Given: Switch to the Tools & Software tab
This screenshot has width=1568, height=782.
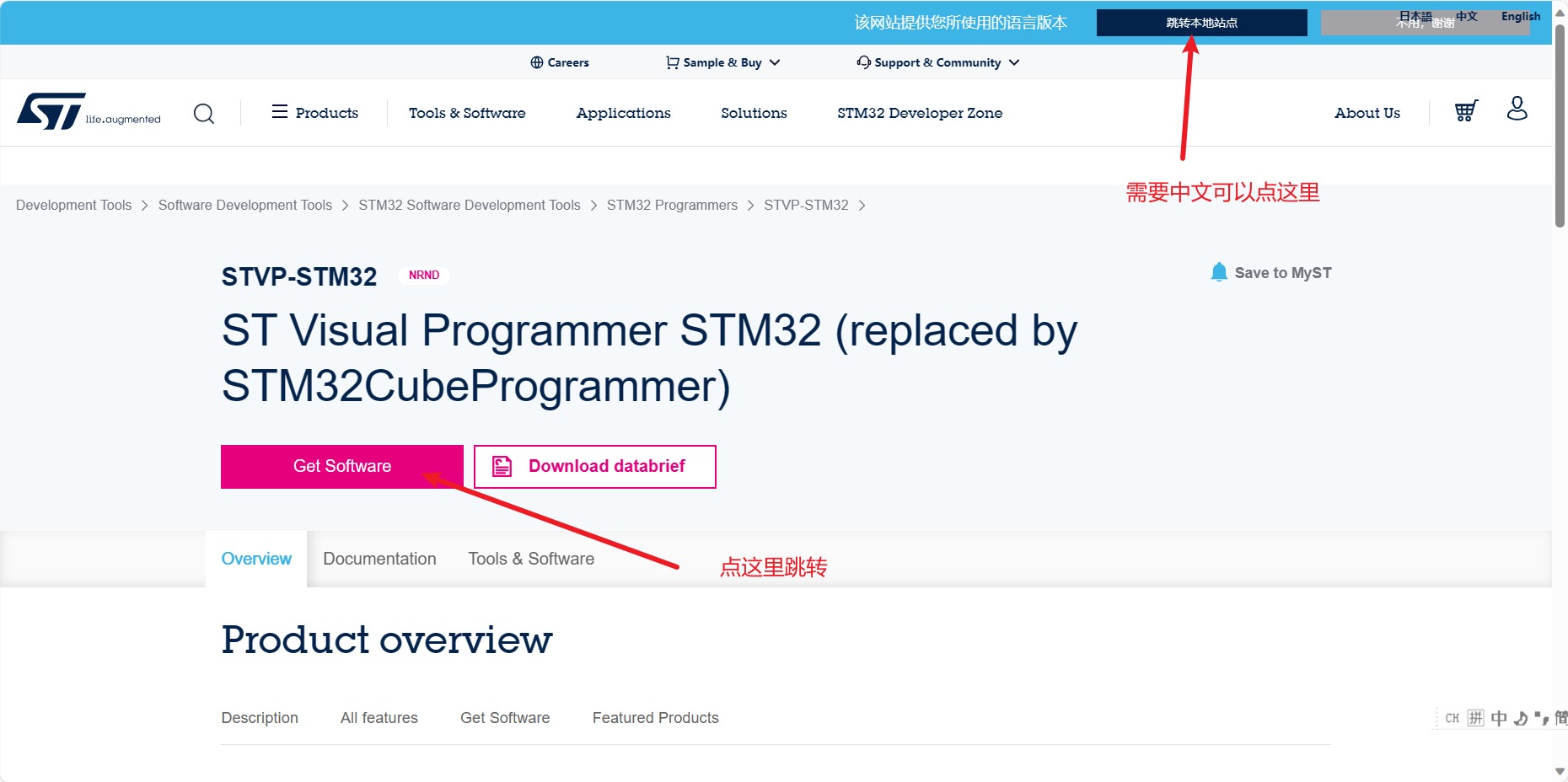Looking at the screenshot, I should pos(531,559).
